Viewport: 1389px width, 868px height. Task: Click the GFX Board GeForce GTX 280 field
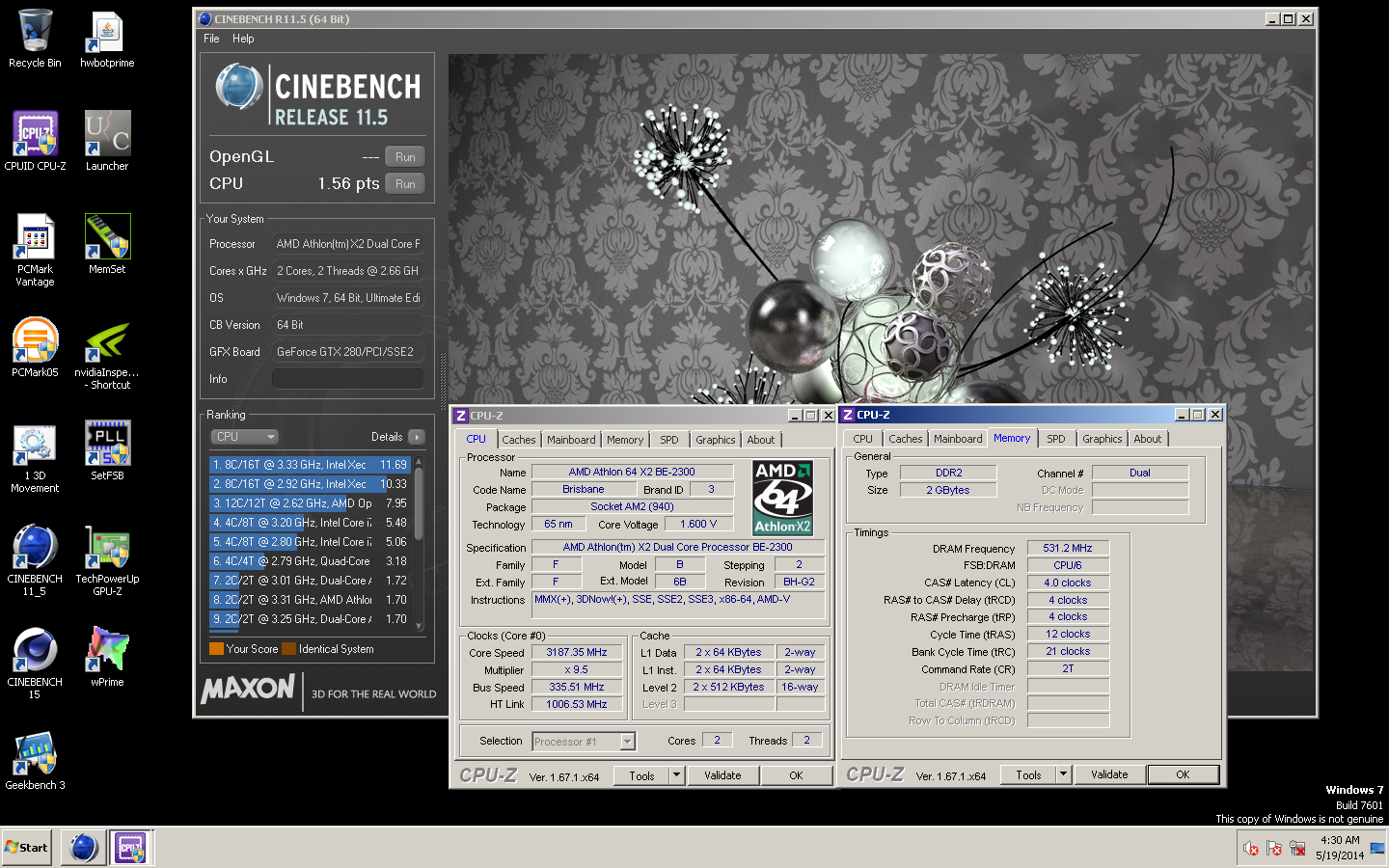point(348,352)
